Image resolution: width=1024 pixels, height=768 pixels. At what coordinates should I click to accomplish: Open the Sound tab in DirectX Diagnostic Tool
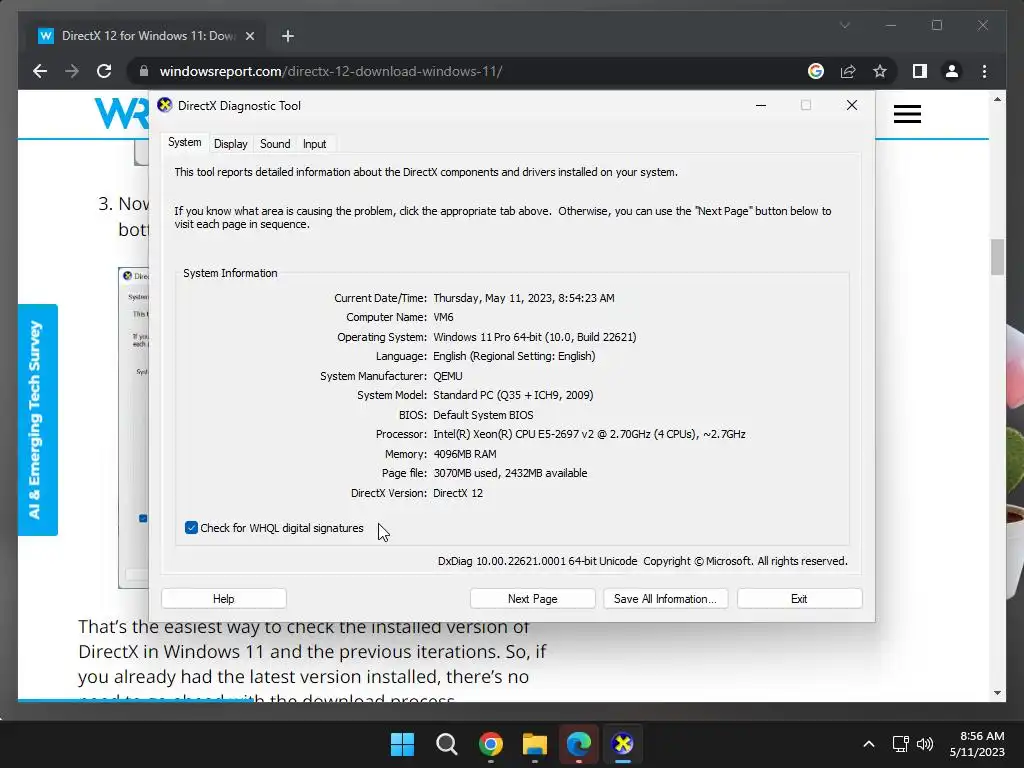coord(275,144)
